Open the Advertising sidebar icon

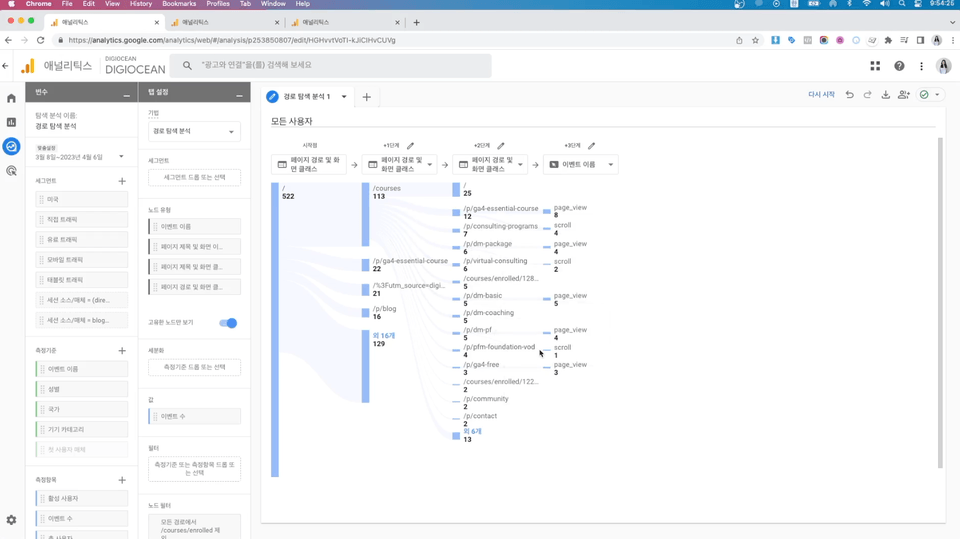(11, 171)
